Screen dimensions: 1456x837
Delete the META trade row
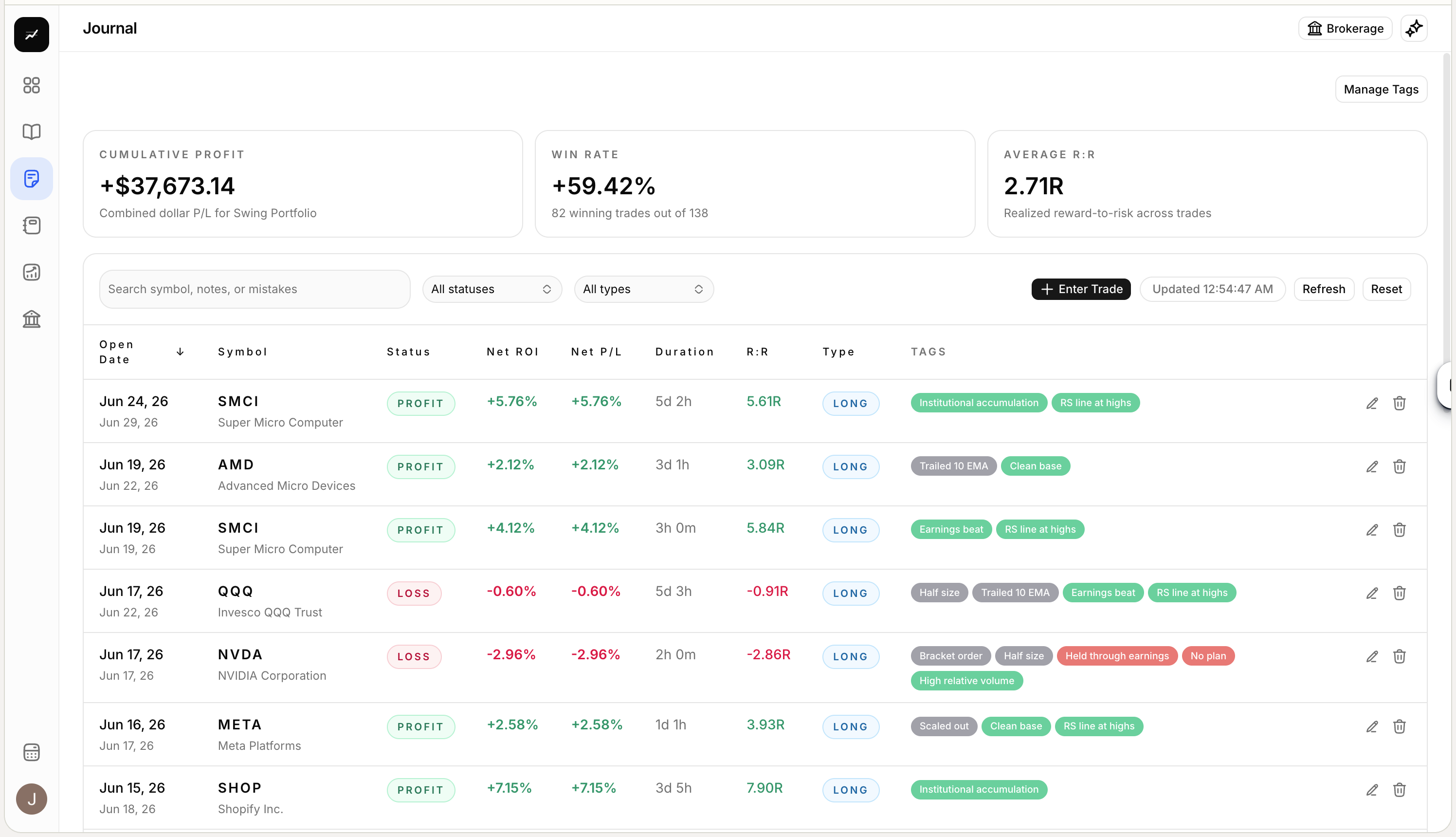pyautogui.click(x=1400, y=726)
